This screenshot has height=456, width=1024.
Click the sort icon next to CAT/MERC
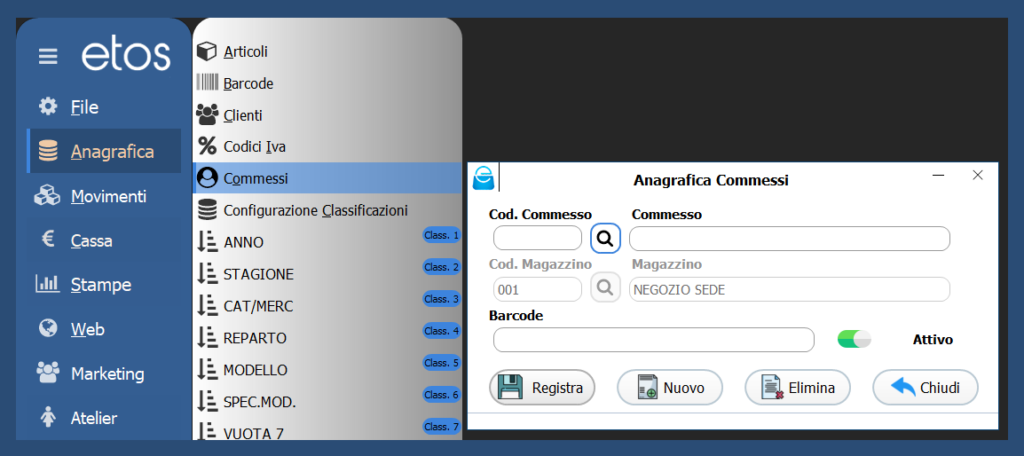[x=207, y=306]
